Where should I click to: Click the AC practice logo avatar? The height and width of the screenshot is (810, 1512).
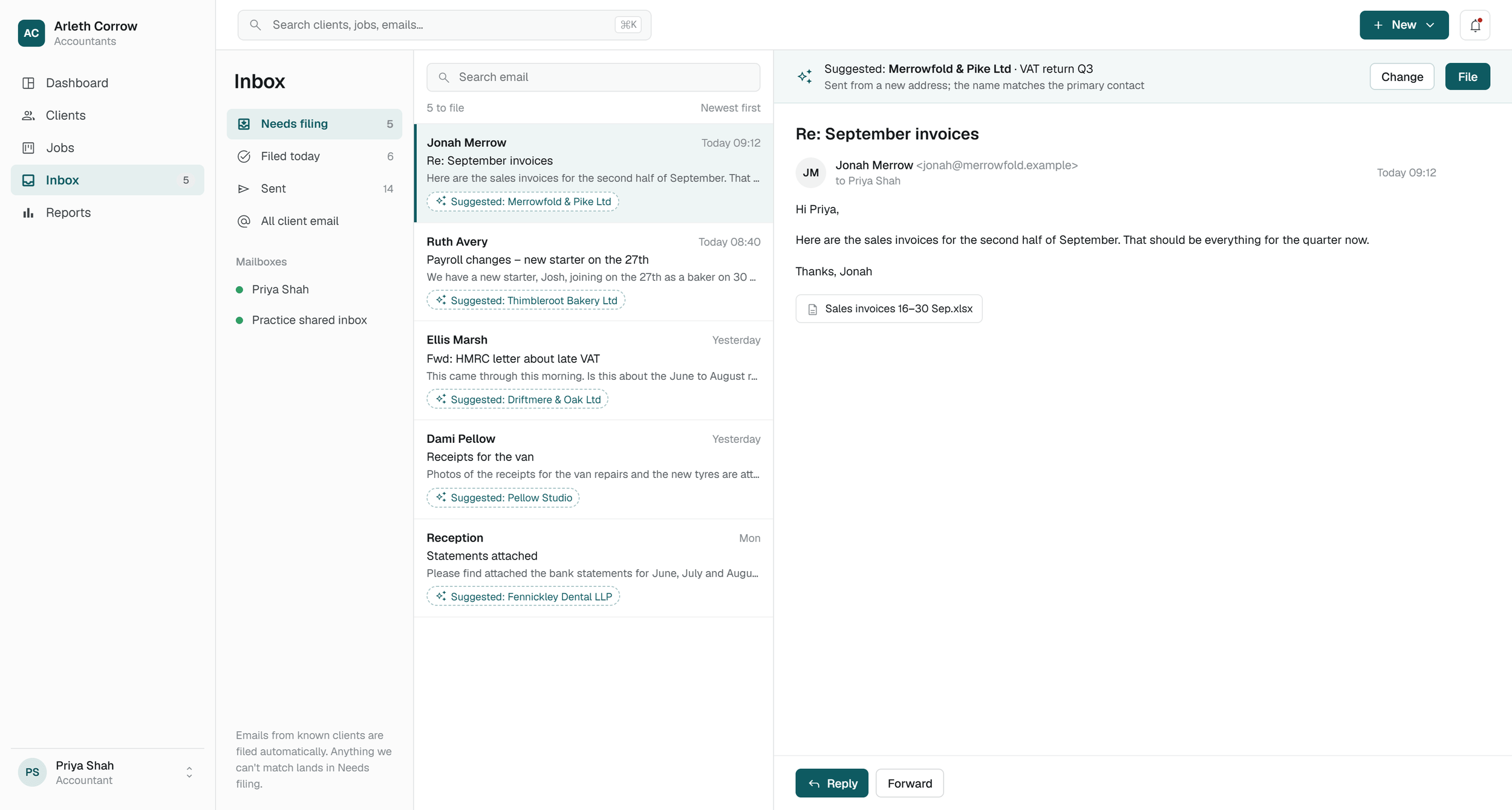(31, 33)
